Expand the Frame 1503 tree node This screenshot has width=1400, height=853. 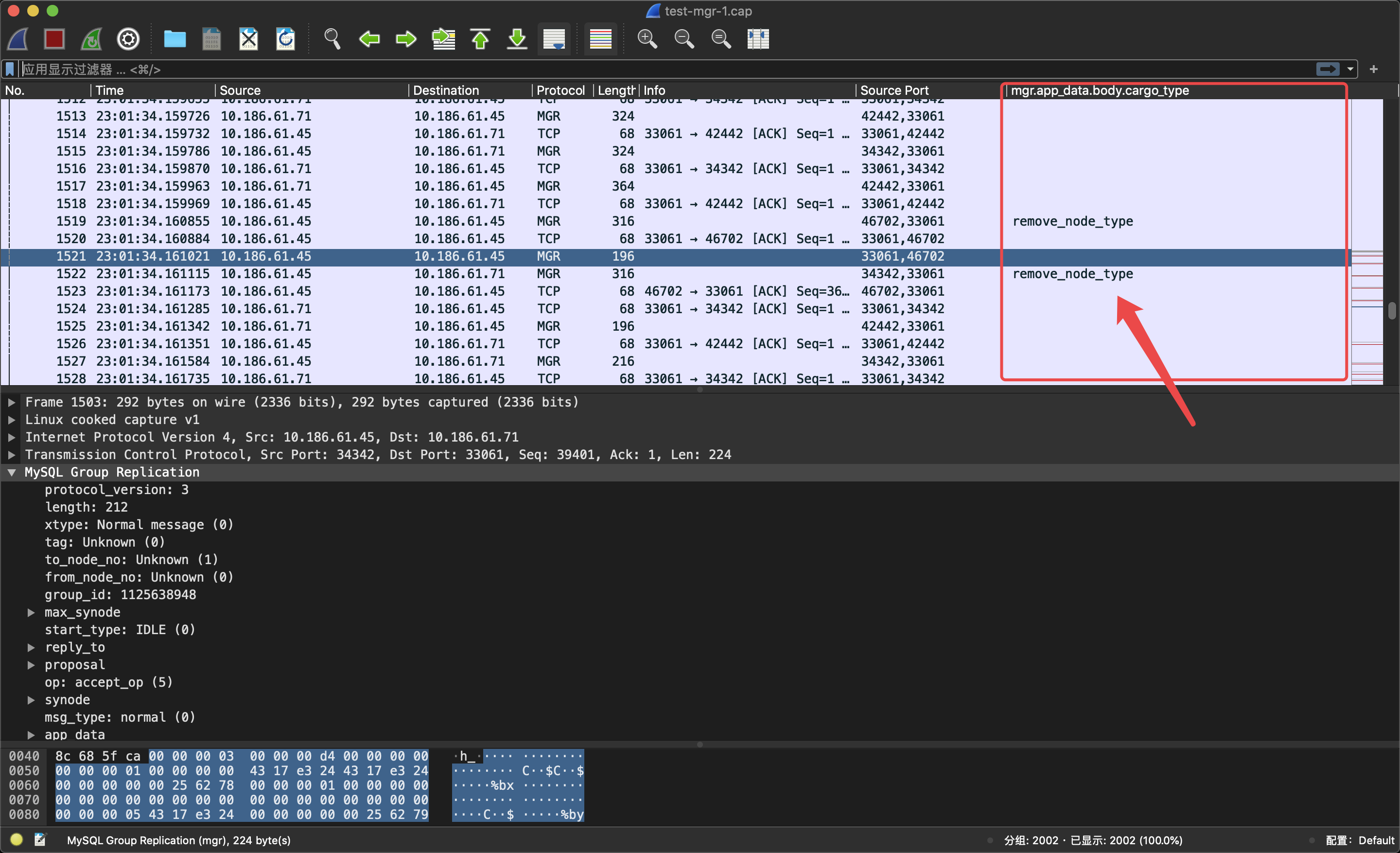pos(11,402)
